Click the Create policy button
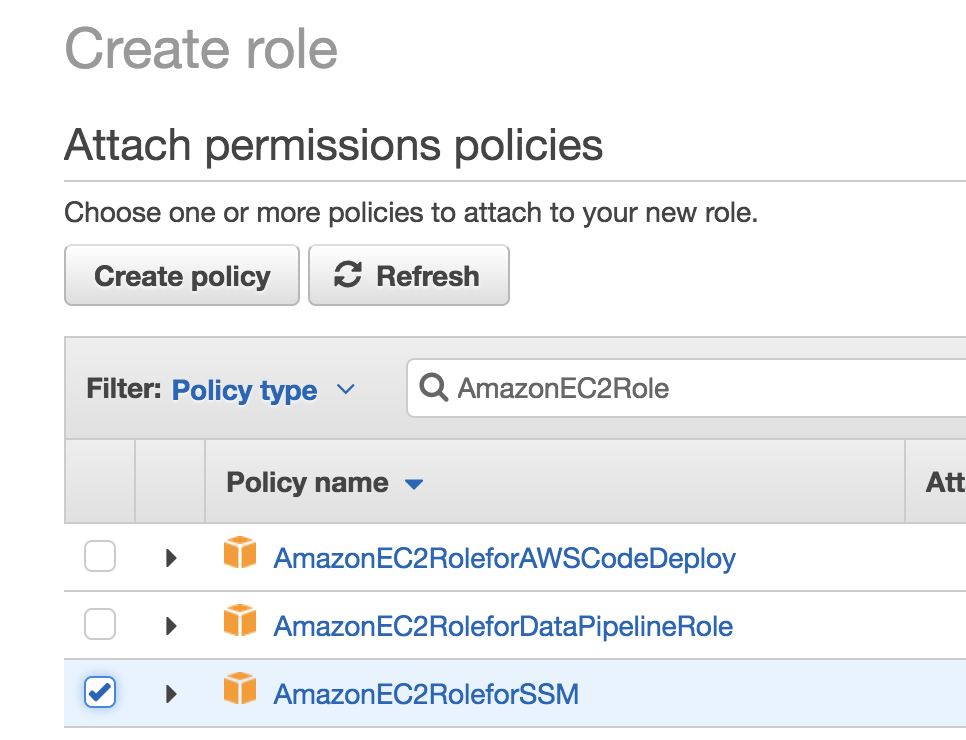This screenshot has width=966, height=740. [x=182, y=276]
